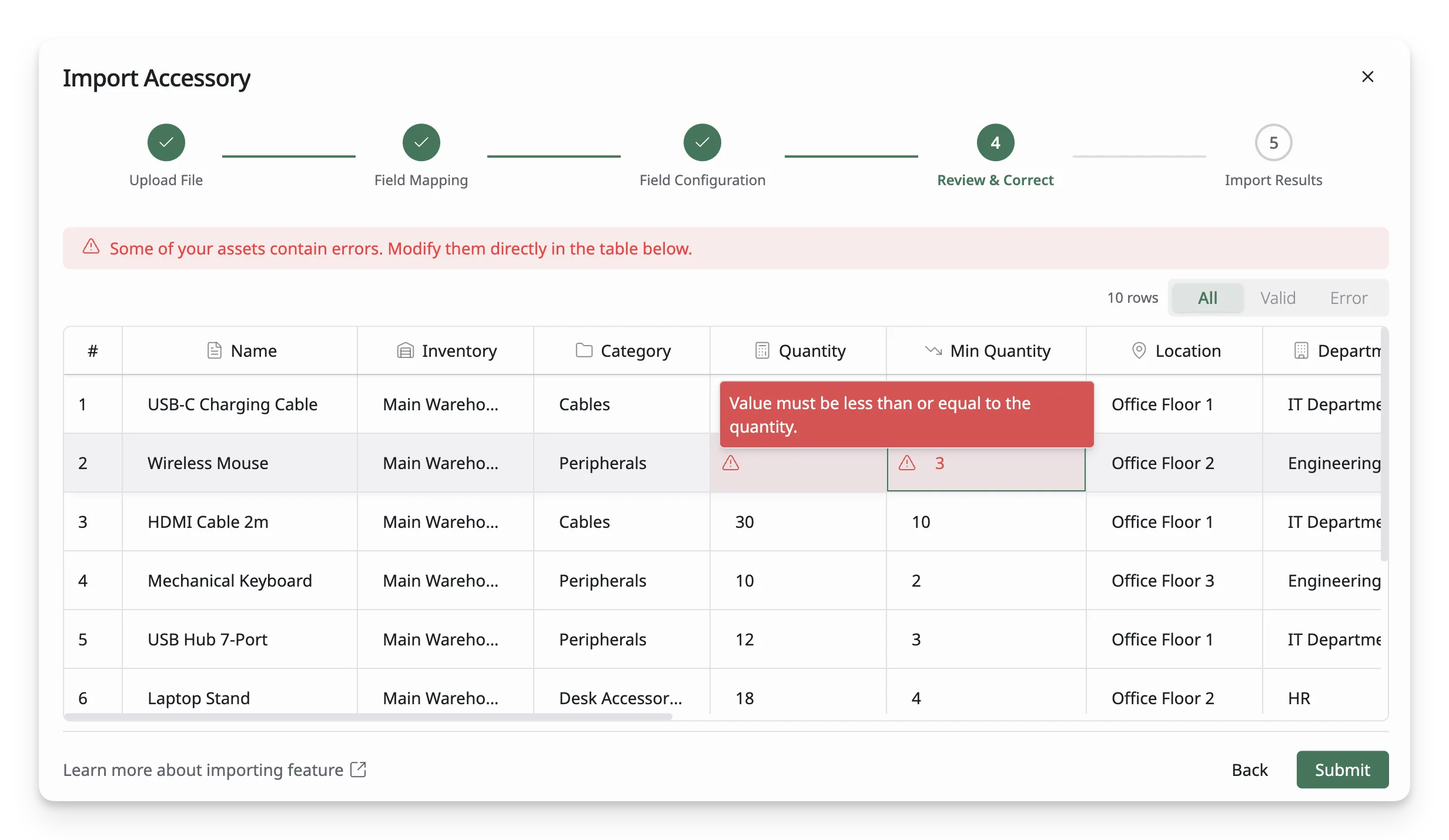Click the Min Quantity column header

986,350
